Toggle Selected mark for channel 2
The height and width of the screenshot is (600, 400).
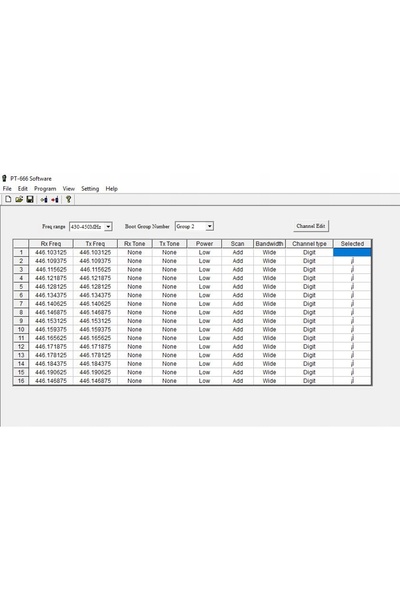tap(352, 261)
